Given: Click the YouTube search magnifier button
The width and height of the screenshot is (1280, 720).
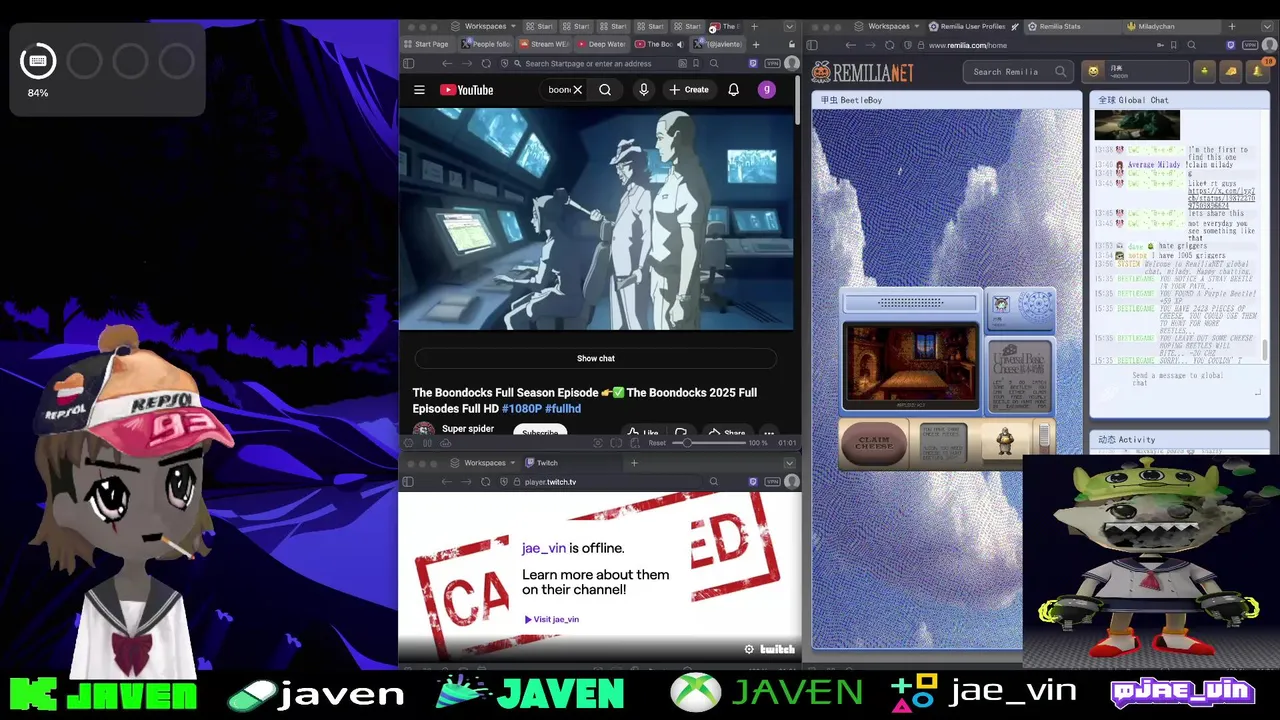Looking at the screenshot, I should click(x=605, y=90).
